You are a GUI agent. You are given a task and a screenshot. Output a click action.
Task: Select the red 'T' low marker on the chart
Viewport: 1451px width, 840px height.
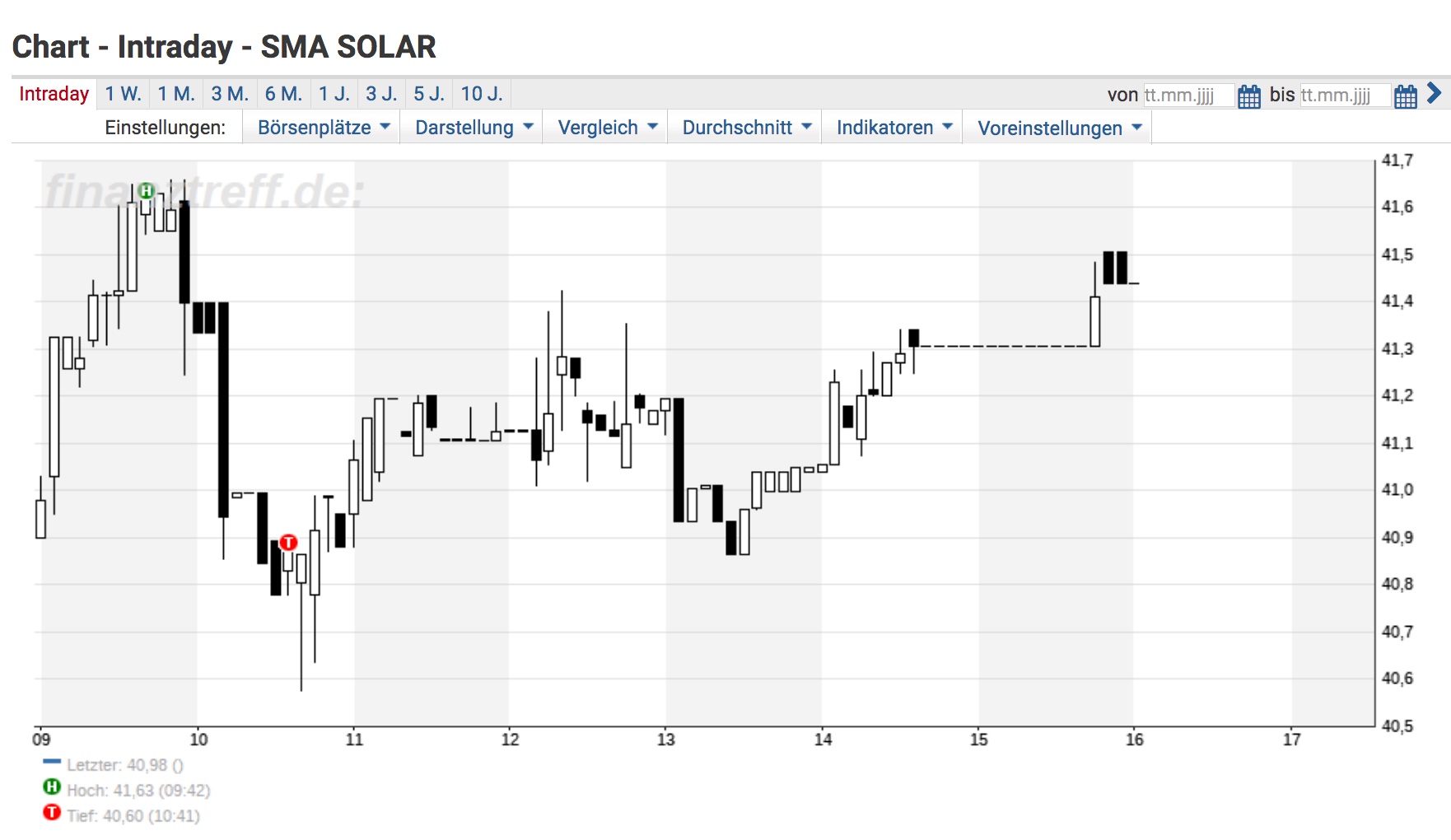coord(288,543)
